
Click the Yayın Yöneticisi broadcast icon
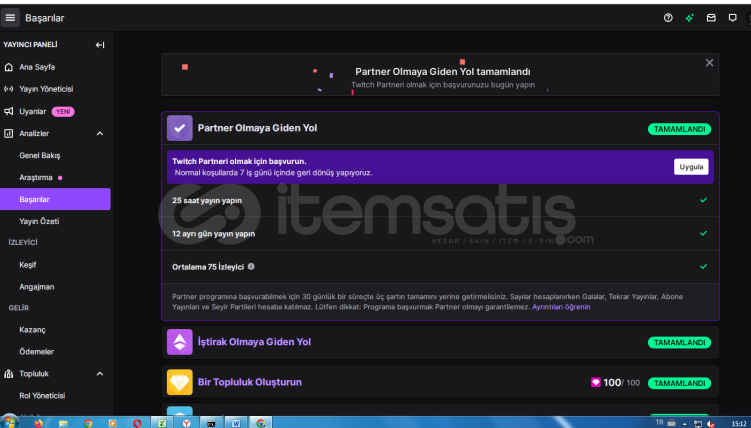click(9, 89)
